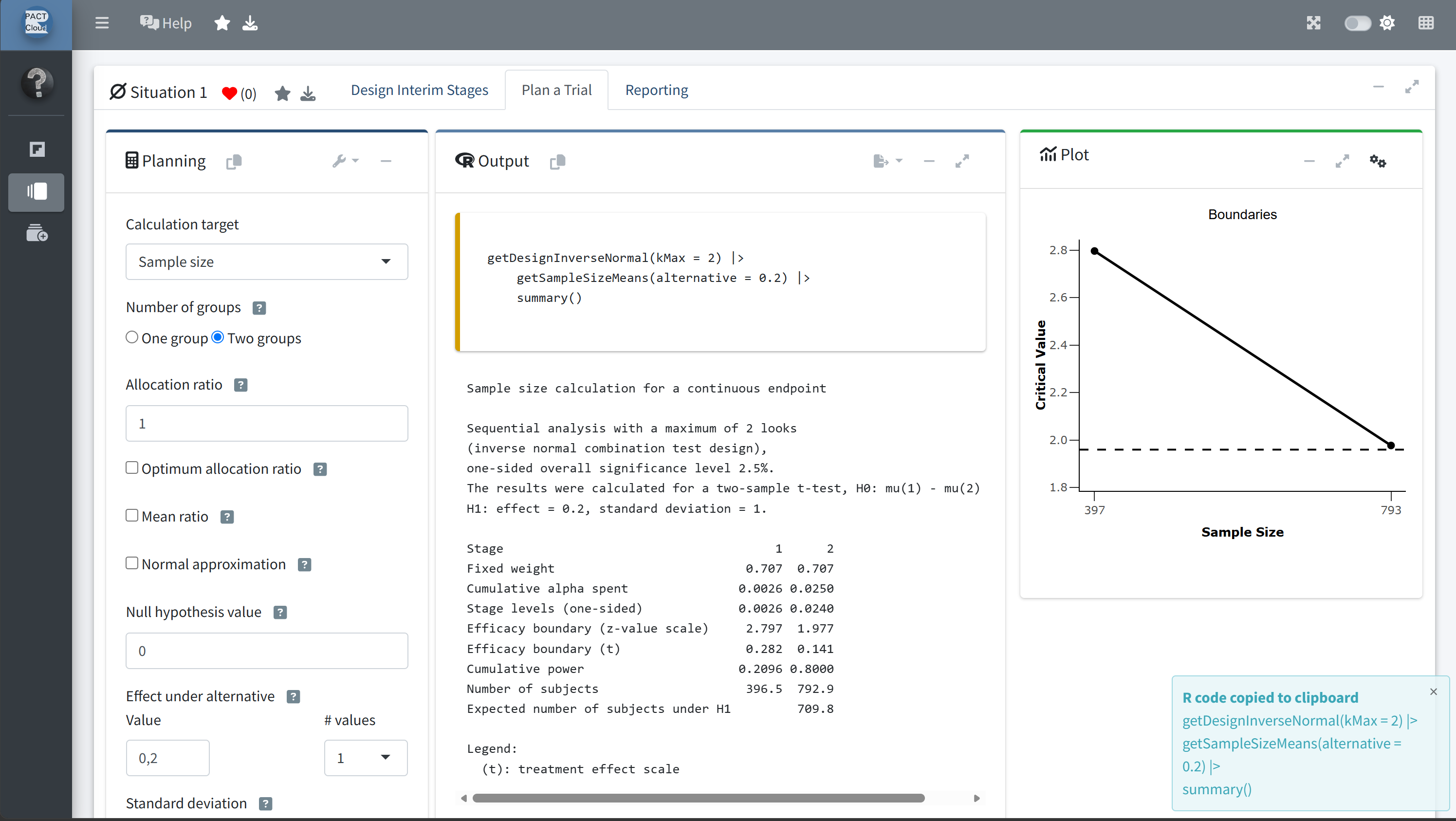Click the red heart likes icon
1456x821 pixels.
[x=229, y=93]
